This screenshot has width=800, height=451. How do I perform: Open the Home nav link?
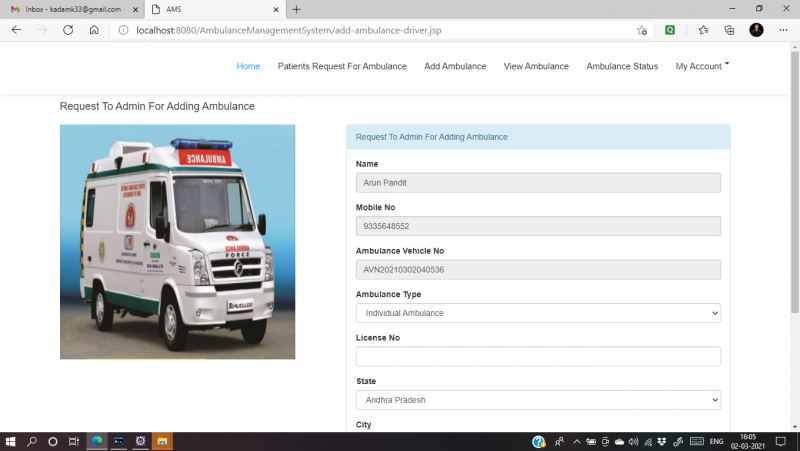248,66
